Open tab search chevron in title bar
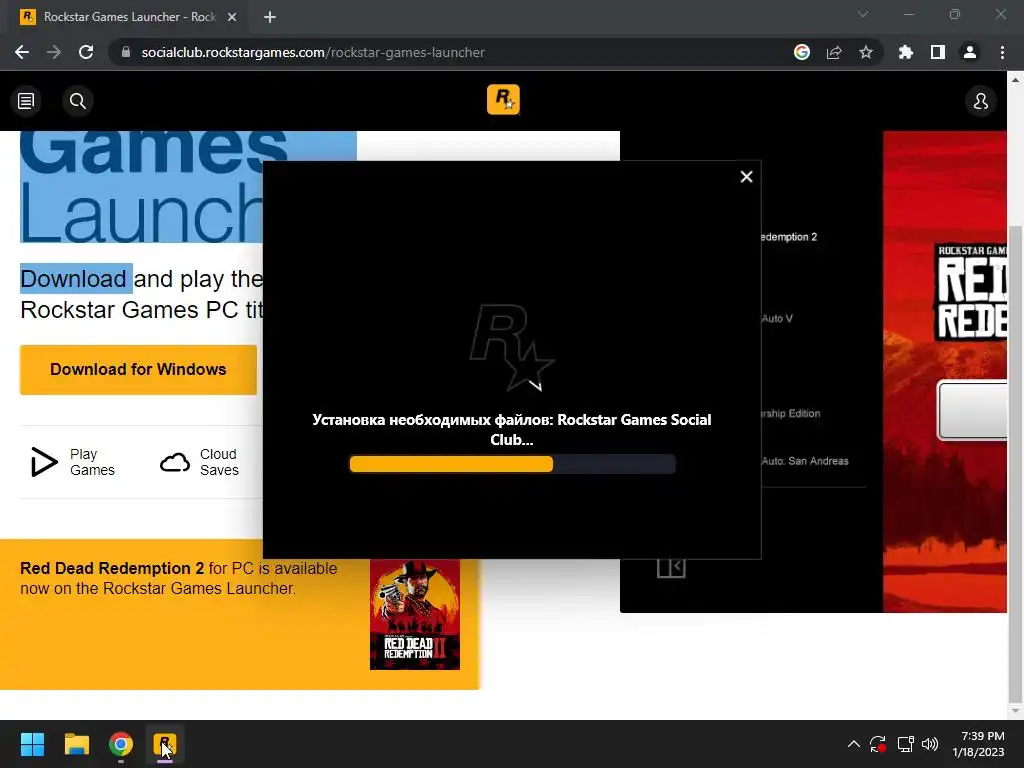Image resolution: width=1024 pixels, height=768 pixels. coord(863,14)
